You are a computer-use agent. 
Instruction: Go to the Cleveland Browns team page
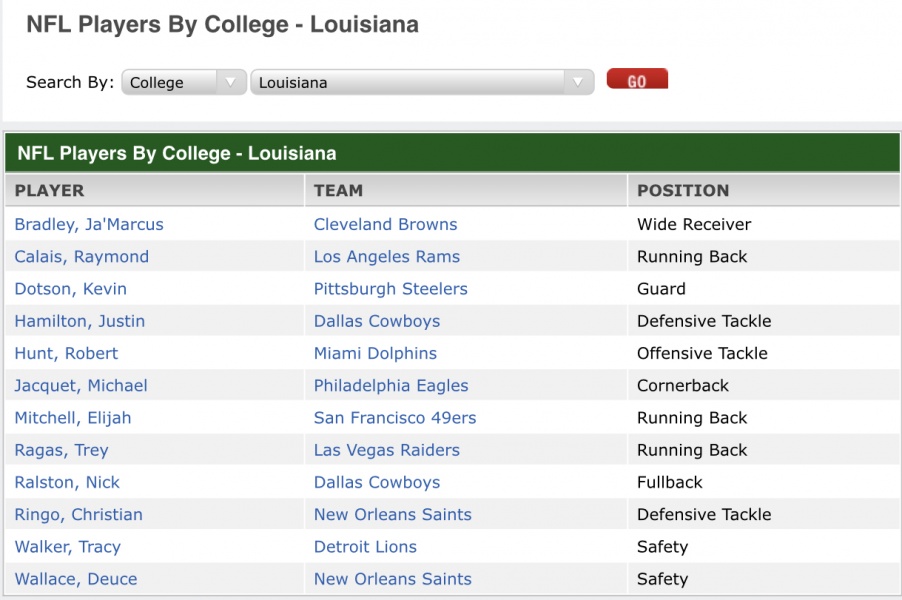(x=385, y=224)
